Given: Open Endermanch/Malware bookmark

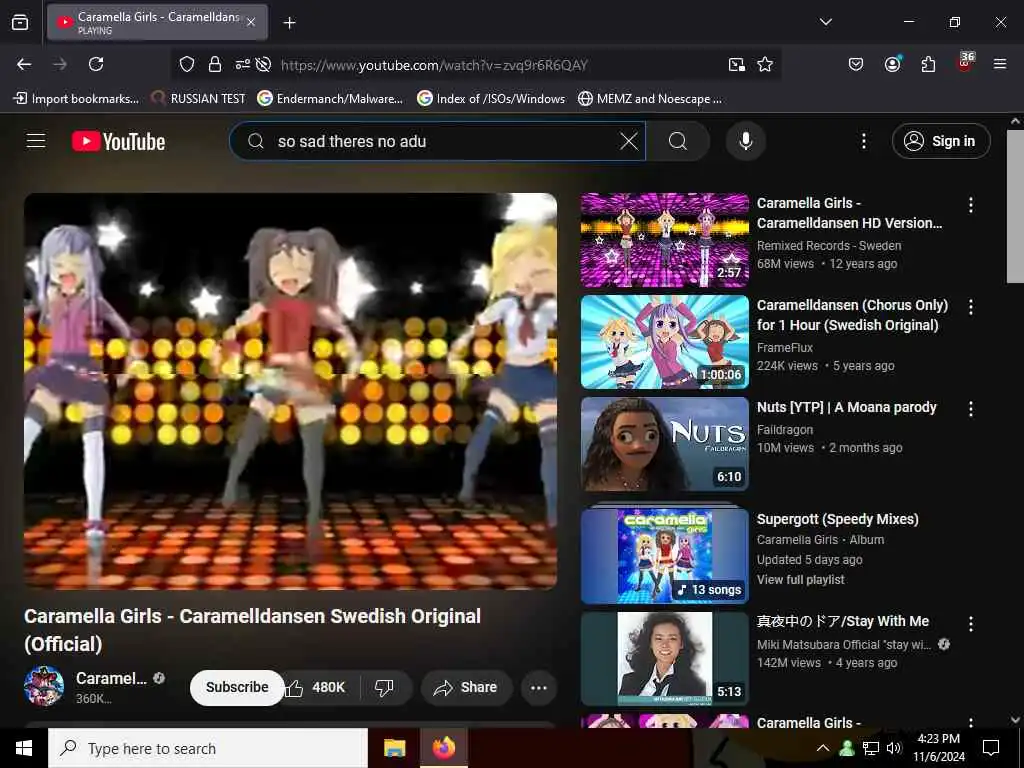Looking at the screenshot, I should (330, 99).
